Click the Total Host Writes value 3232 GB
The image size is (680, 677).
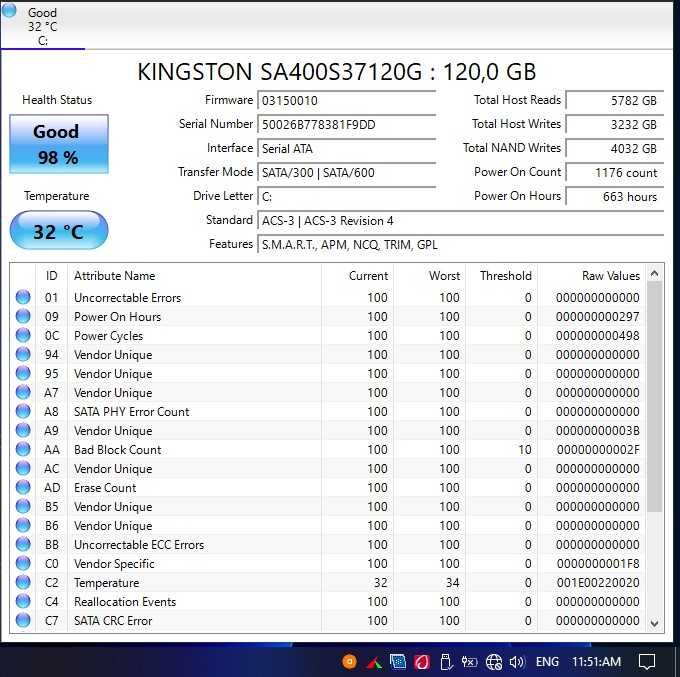pyautogui.click(x=615, y=125)
